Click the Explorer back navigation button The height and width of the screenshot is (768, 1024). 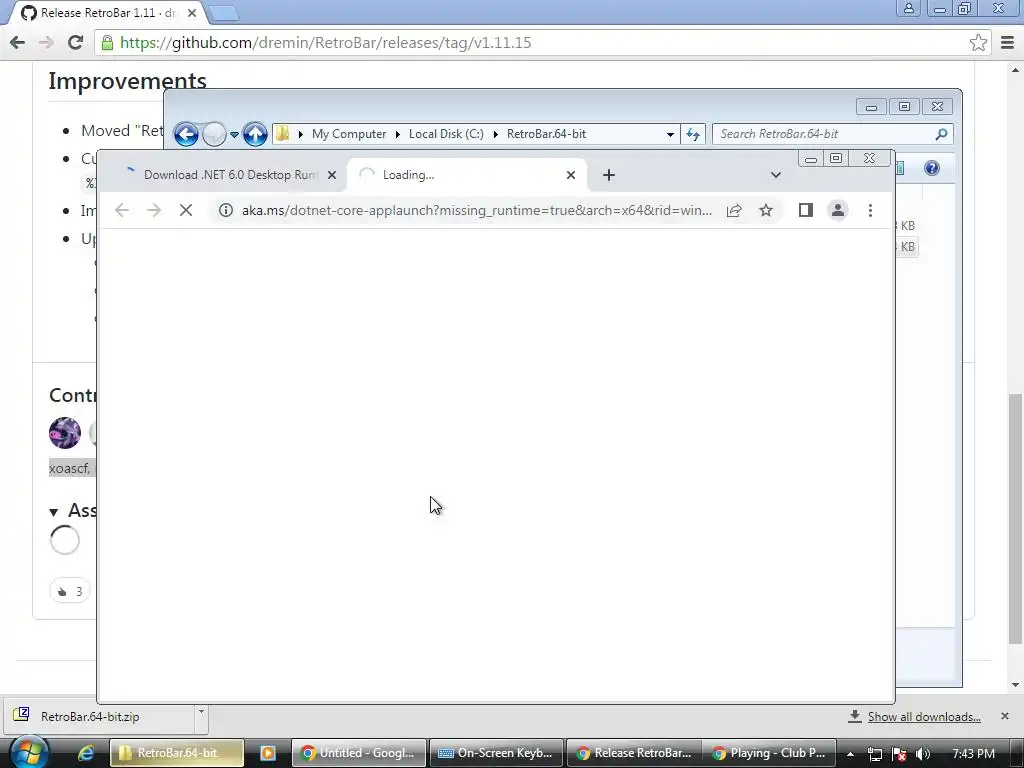tap(186, 135)
